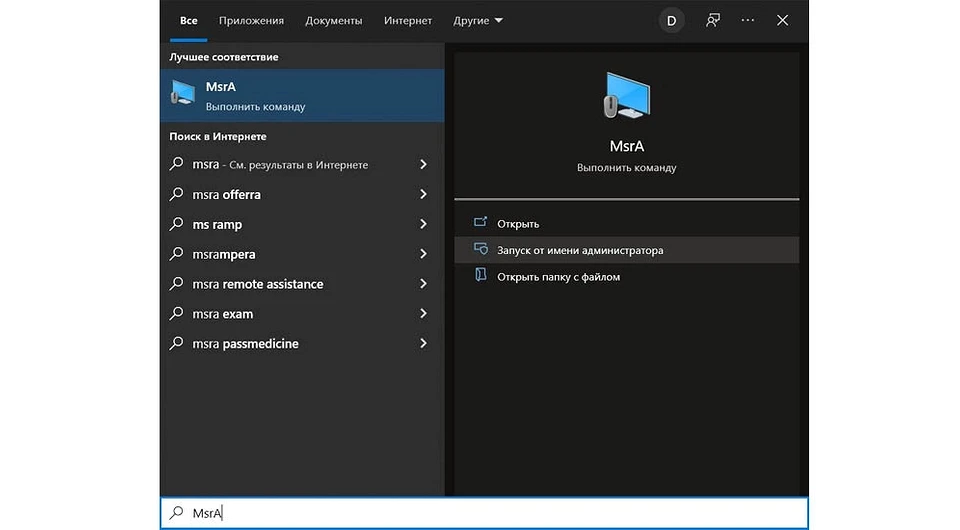Expand the msra remote assistance arrow

coord(423,284)
